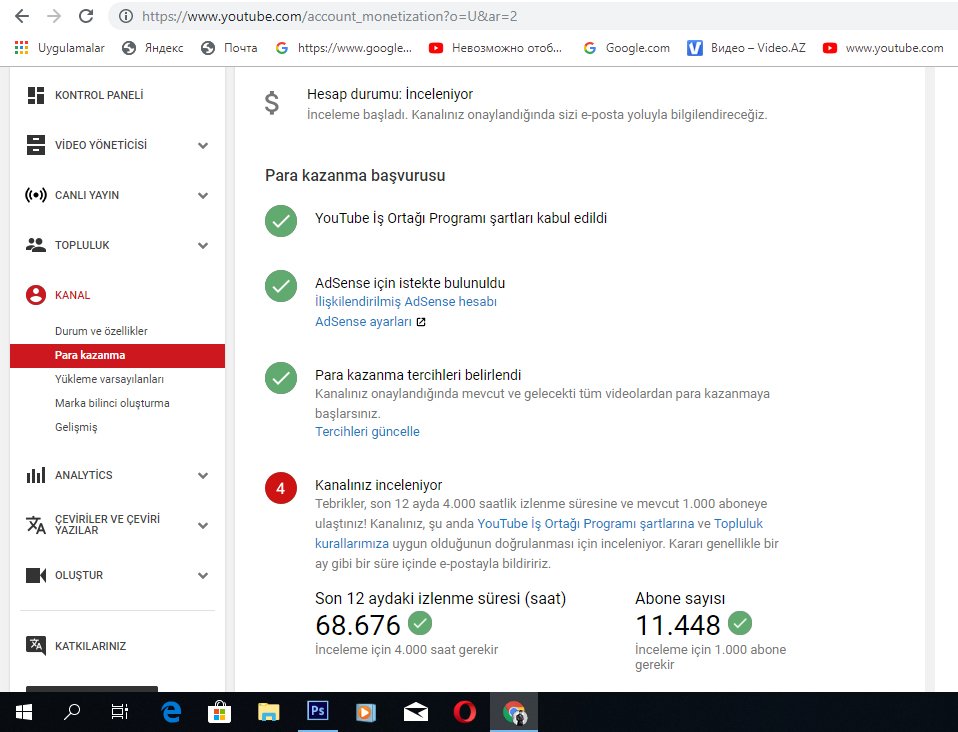The height and width of the screenshot is (732, 958).
Task: Click checkmark next to 11.448 subscribers
Action: pos(740,623)
